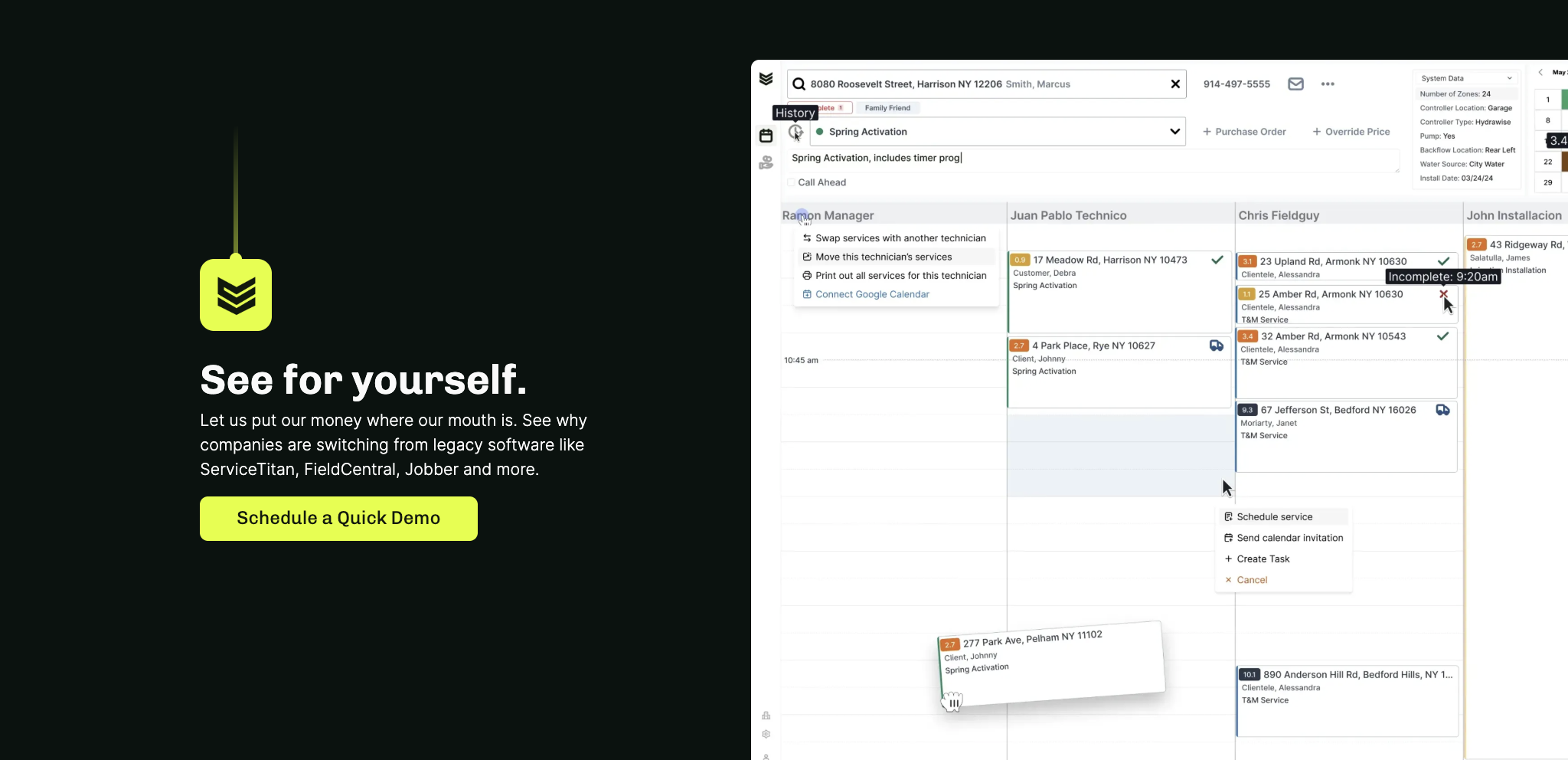Open the three-dots more options menu
The height and width of the screenshot is (760, 1568).
click(x=1328, y=84)
